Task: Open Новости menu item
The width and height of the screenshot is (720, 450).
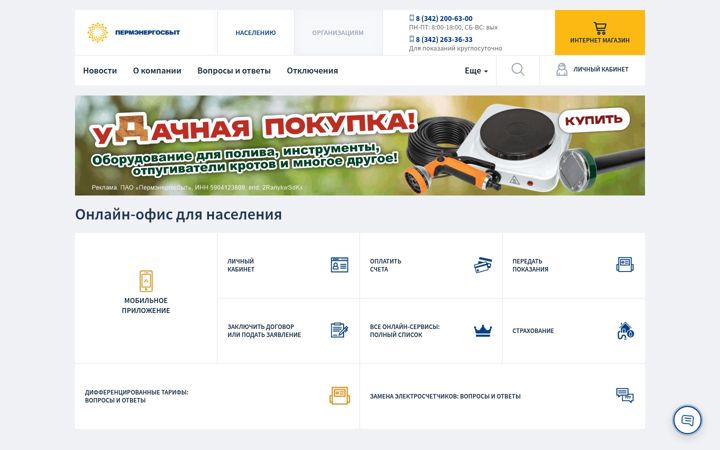Action: (100, 71)
